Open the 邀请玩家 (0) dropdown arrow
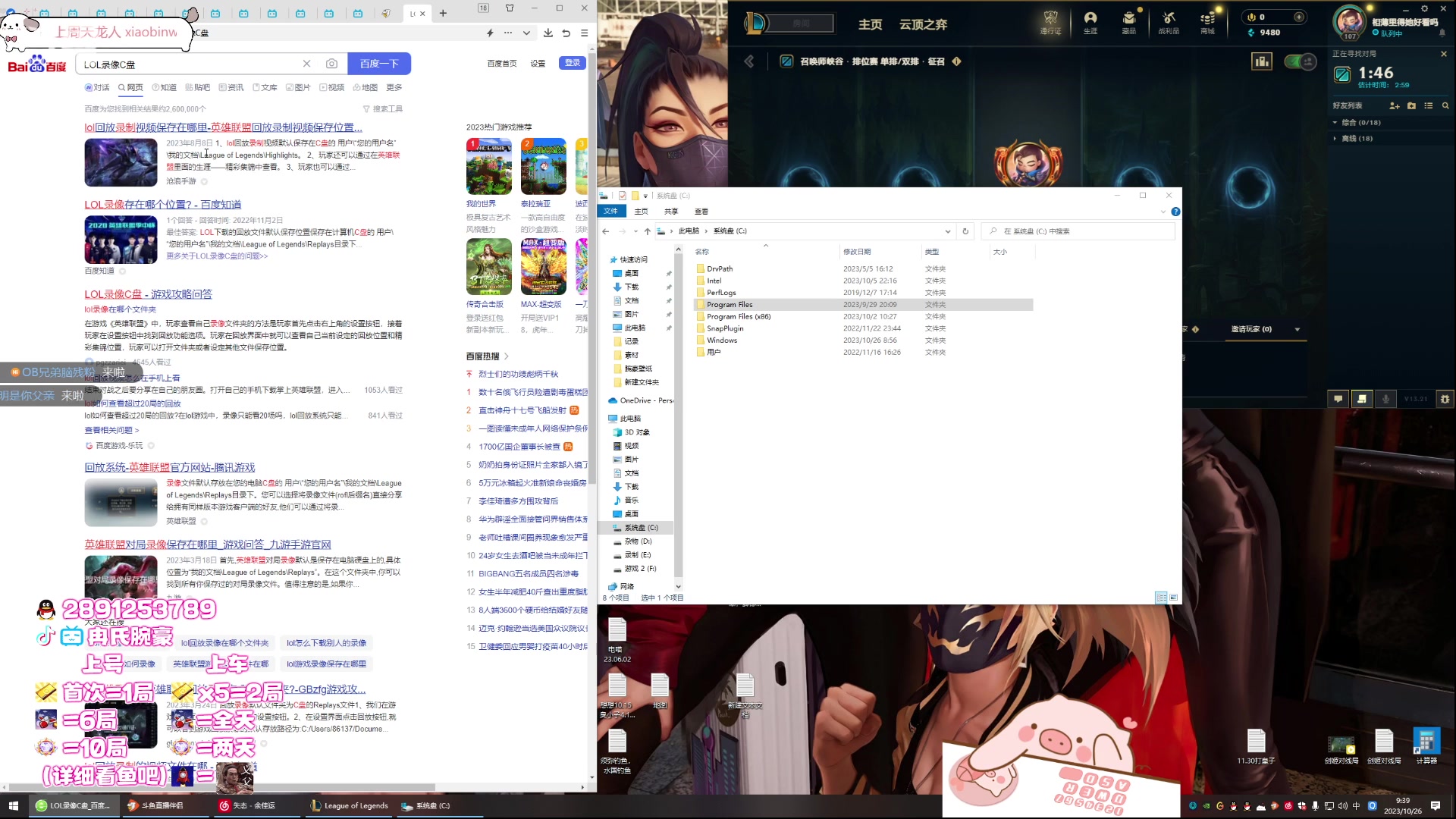The height and width of the screenshot is (819, 1456). pyautogui.click(x=1298, y=329)
